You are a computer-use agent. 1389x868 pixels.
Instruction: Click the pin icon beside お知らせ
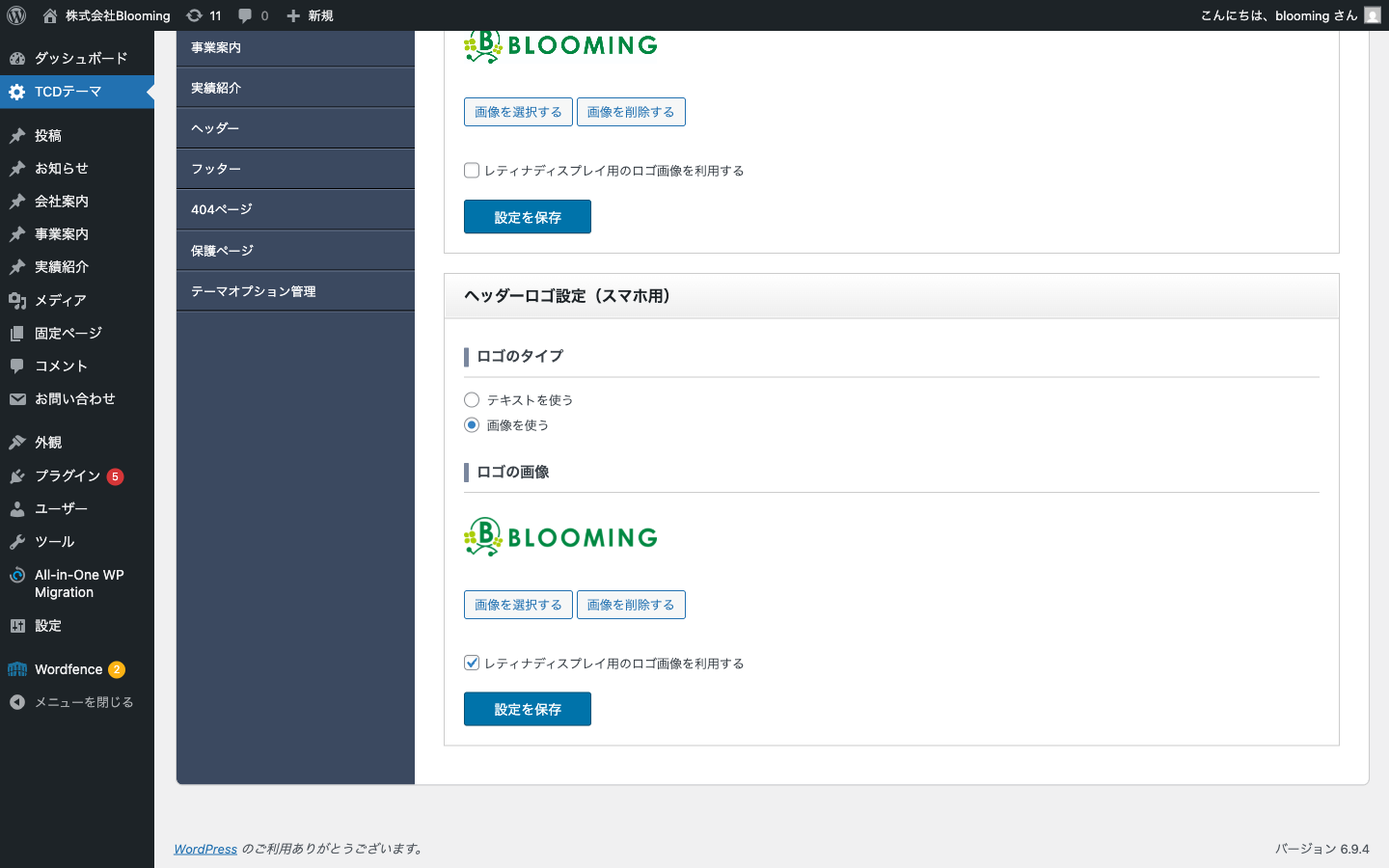17,169
